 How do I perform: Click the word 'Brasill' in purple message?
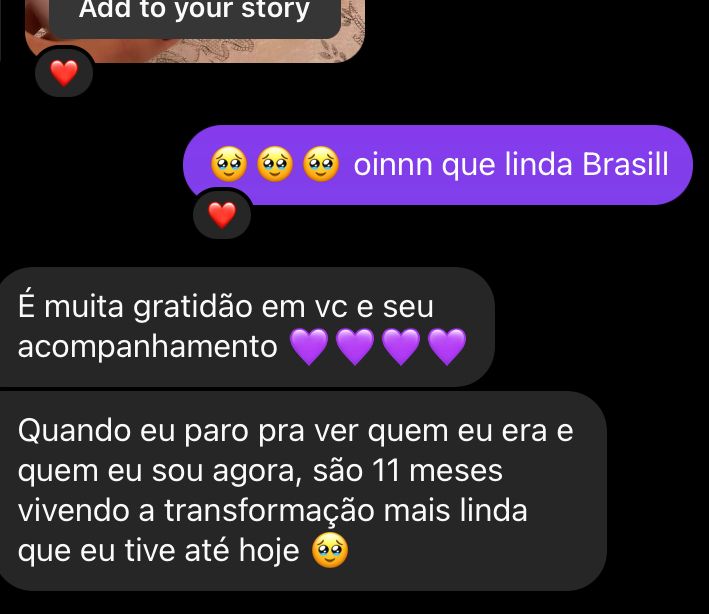click(625, 164)
